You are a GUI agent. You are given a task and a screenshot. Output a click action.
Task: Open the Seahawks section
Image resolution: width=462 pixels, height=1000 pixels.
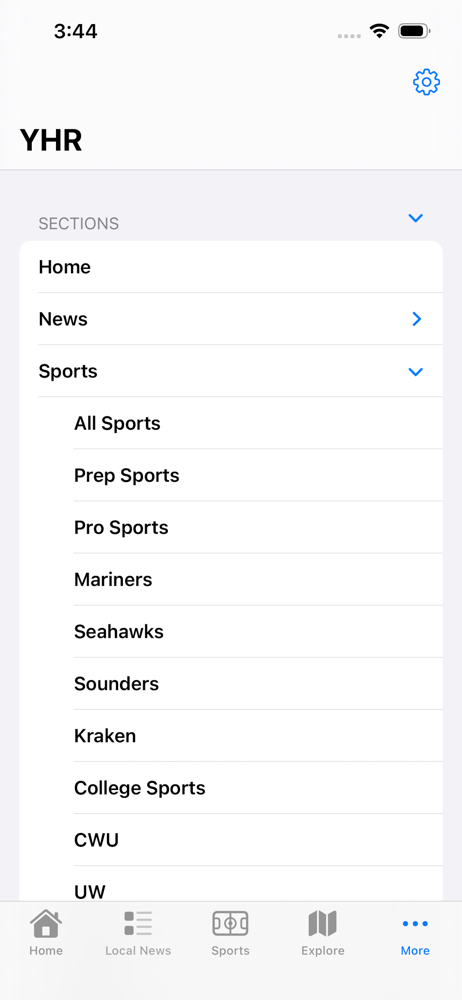(x=258, y=632)
